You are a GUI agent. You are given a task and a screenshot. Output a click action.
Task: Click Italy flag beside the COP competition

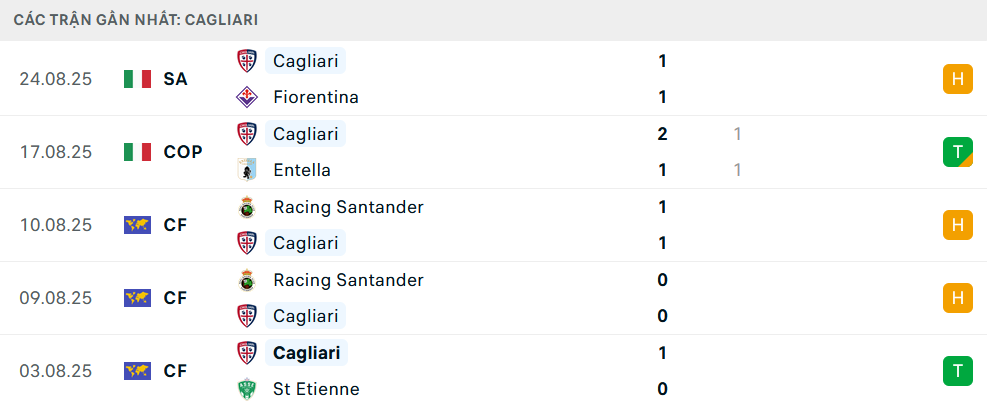(x=137, y=152)
